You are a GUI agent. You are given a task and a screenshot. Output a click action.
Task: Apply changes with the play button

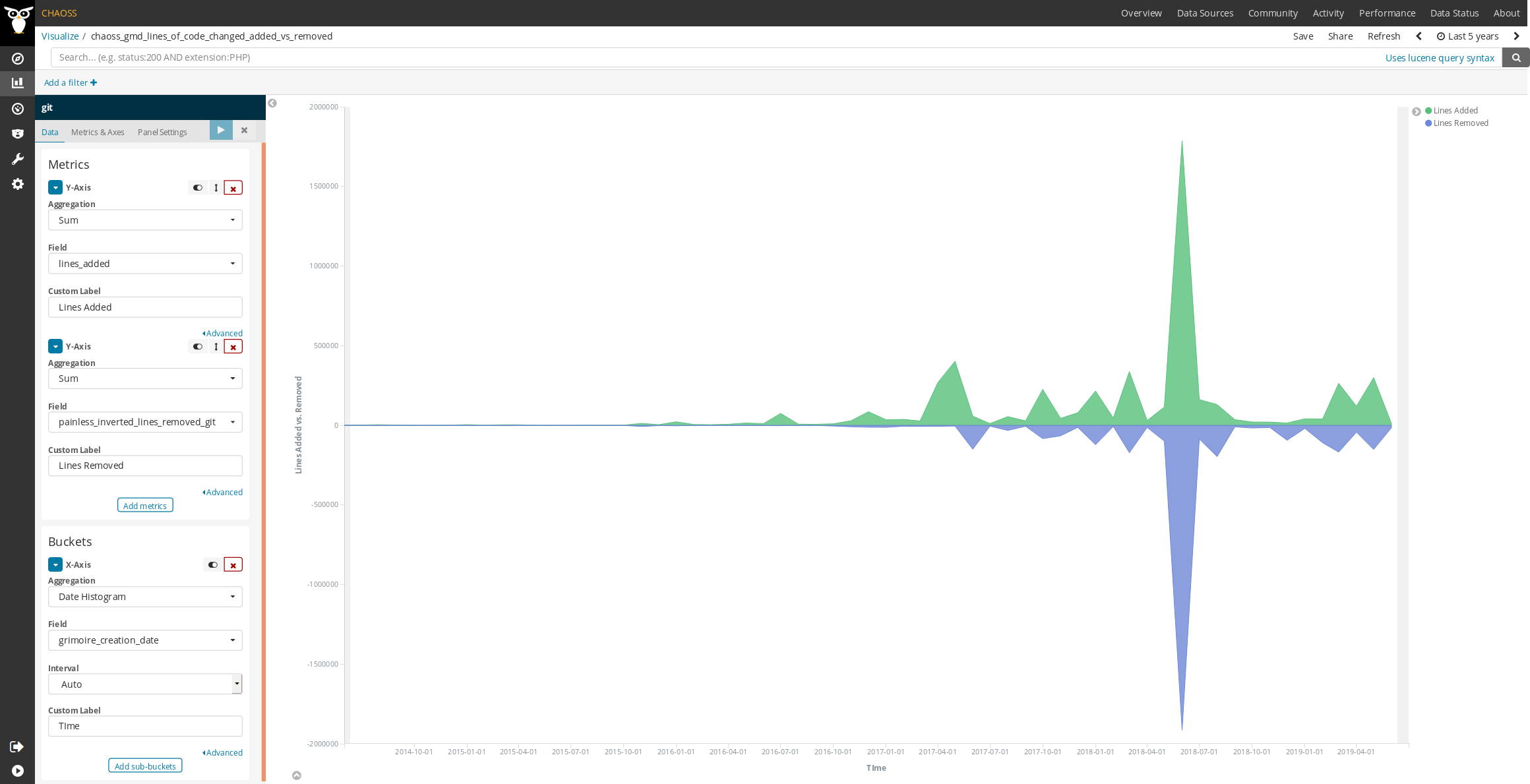[x=221, y=130]
